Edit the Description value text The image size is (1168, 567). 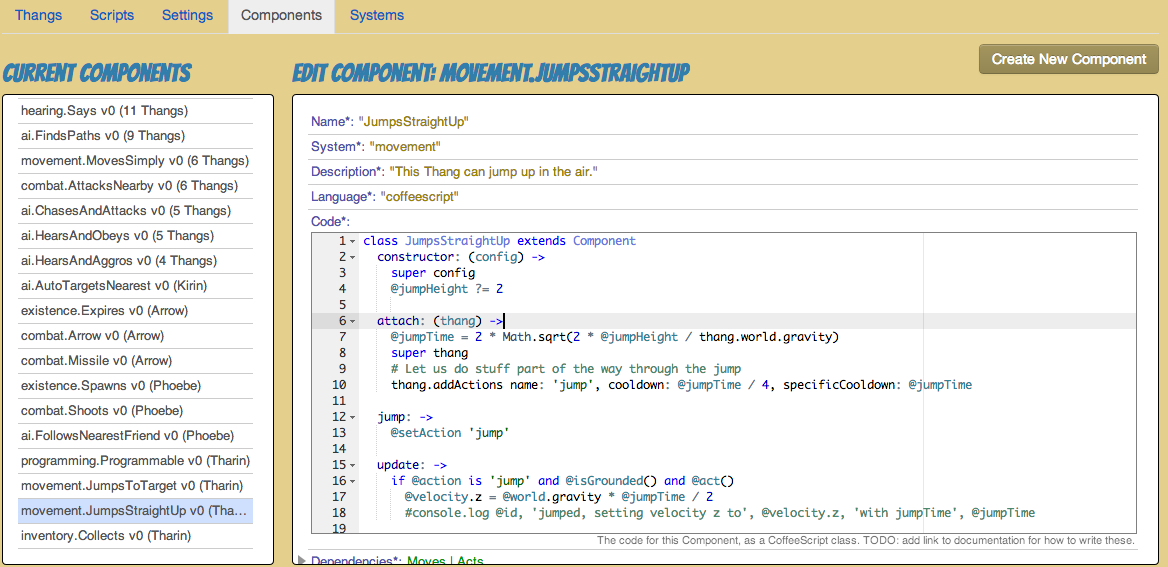(x=495, y=172)
